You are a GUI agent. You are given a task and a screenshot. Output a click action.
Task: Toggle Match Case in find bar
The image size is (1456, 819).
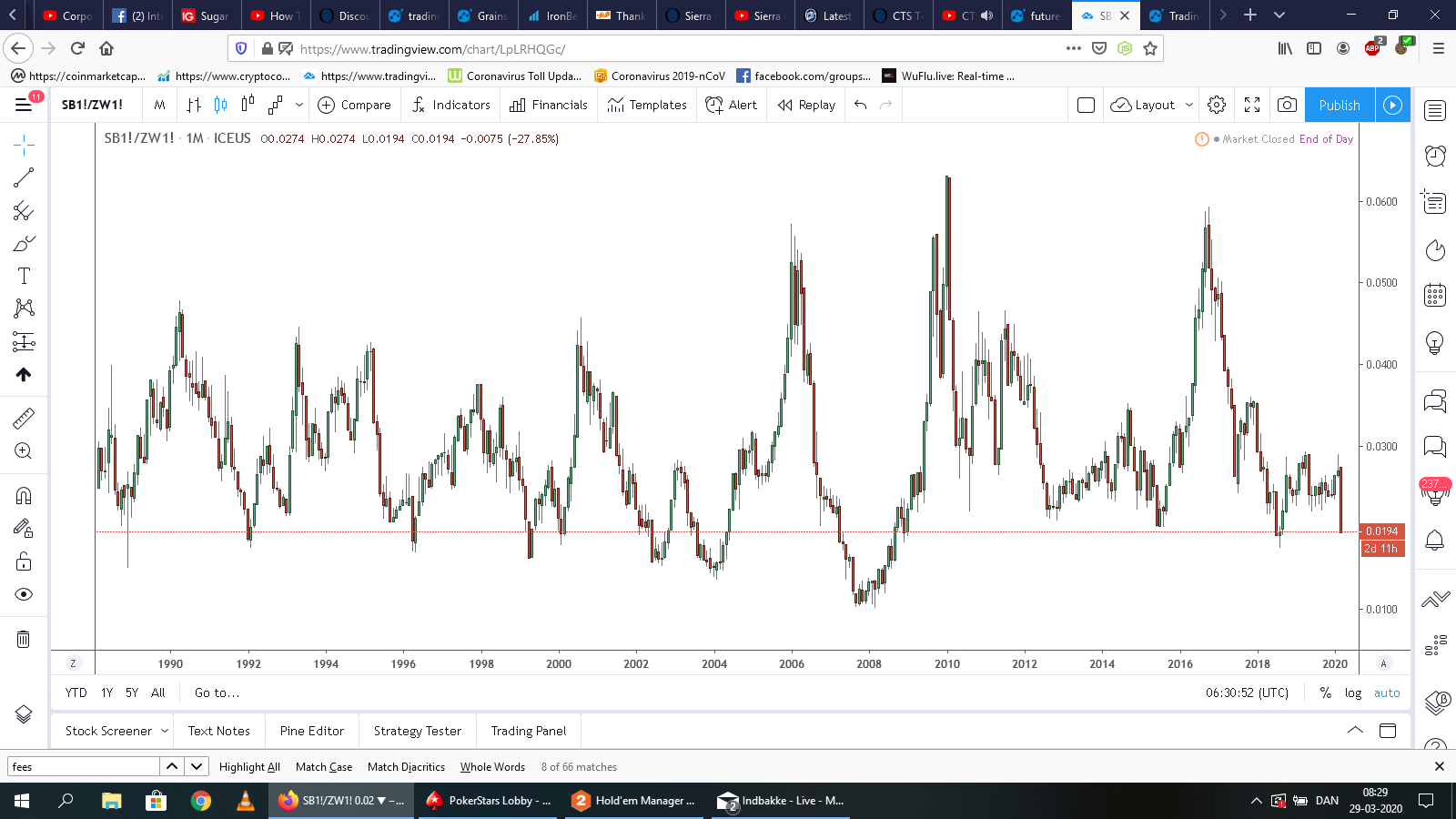pos(324,767)
